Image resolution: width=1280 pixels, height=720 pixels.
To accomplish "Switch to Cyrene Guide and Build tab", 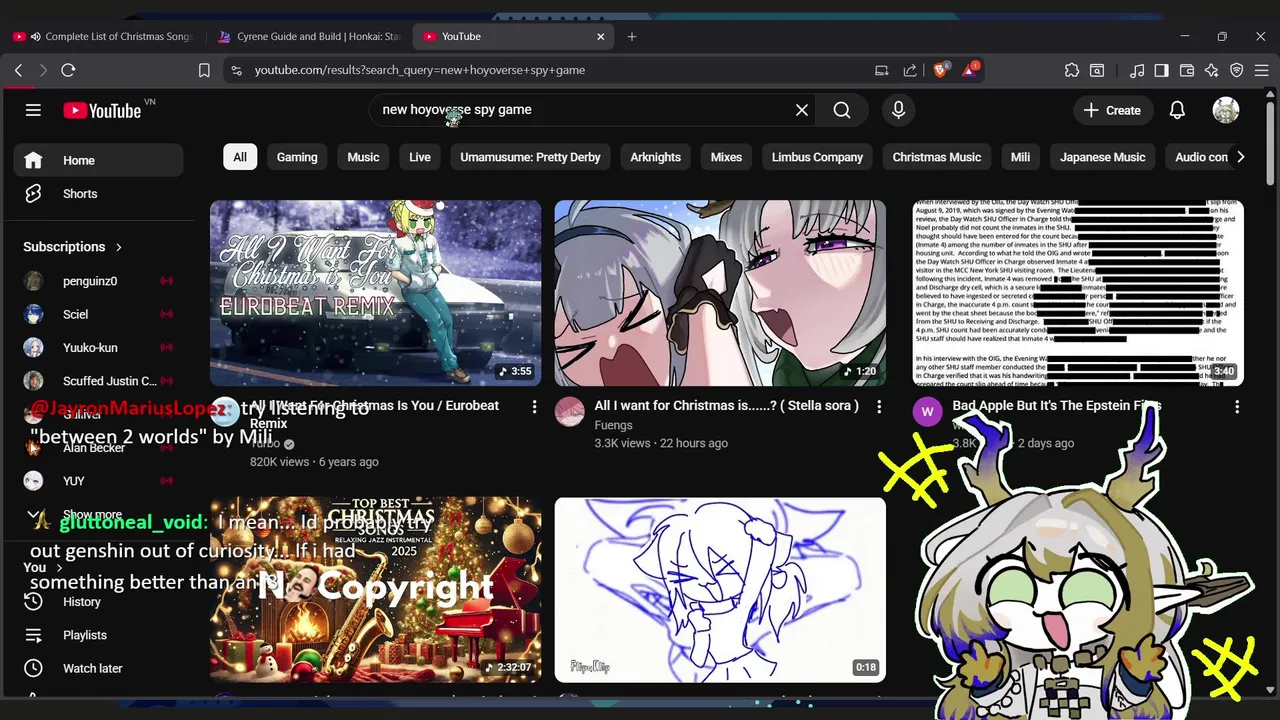I will tap(310, 36).
